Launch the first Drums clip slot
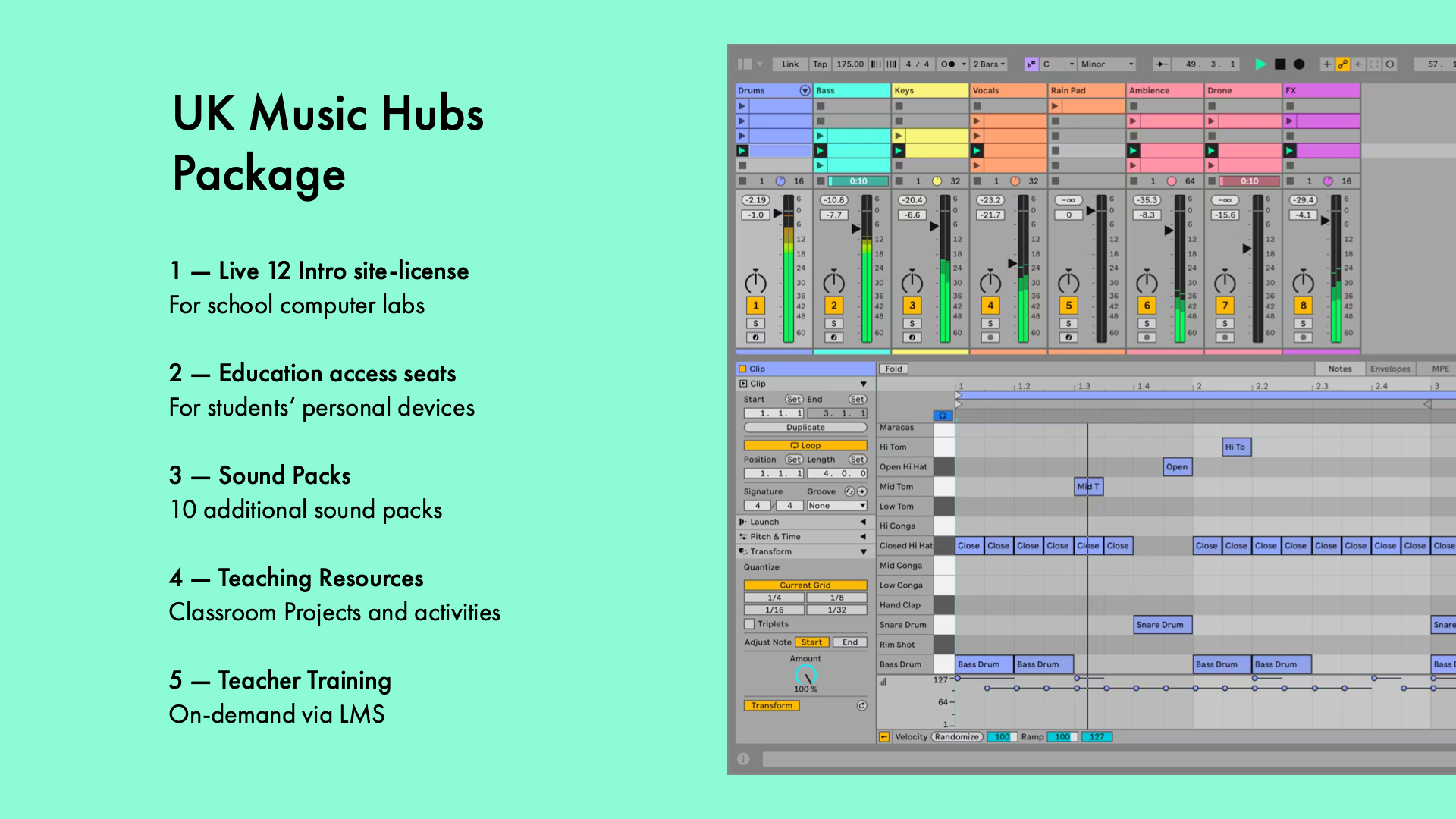 pyautogui.click(x=742, y=106)
